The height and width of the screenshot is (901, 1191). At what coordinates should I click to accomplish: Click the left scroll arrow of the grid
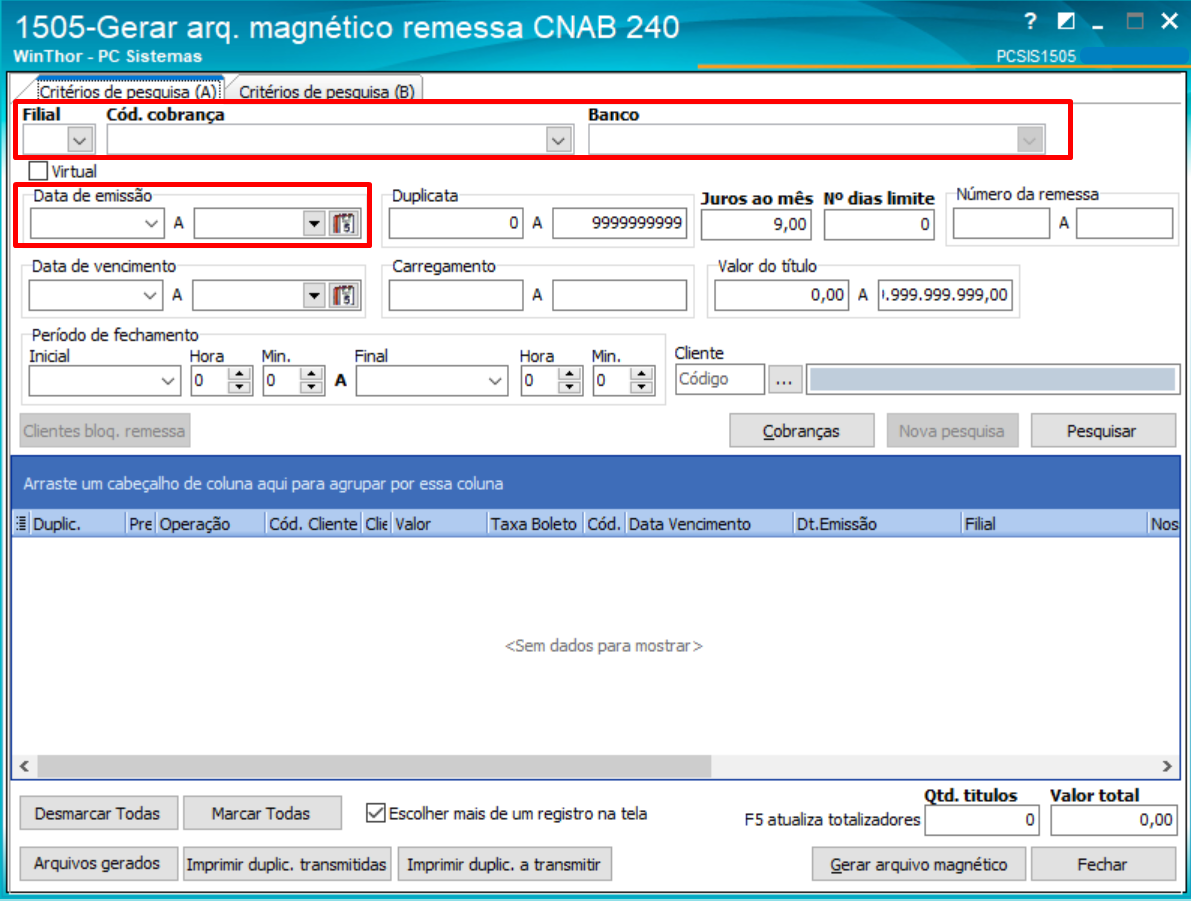pyautogui.click(x=24, y=766)
